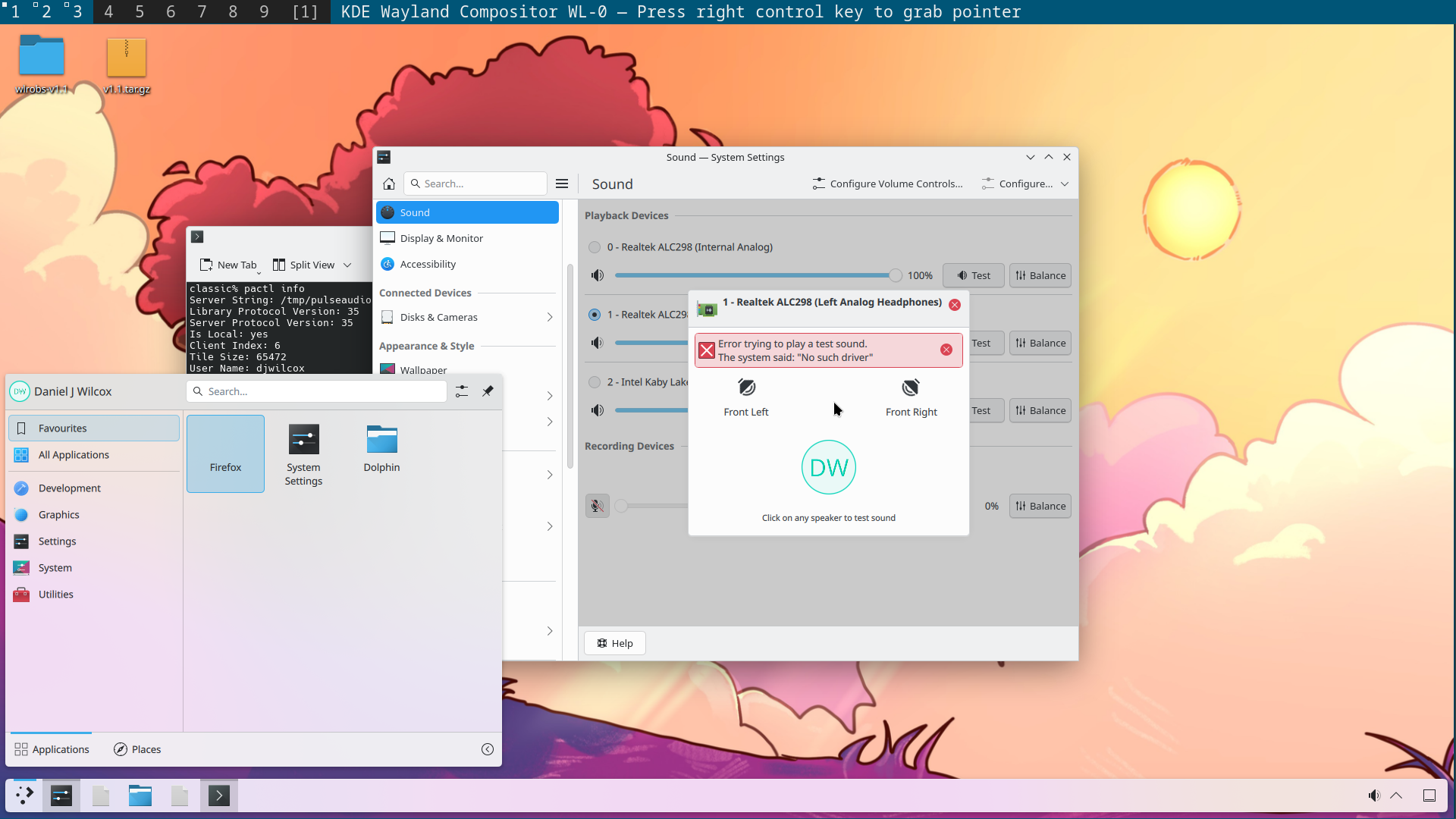
Task: Click the Front Right speaker icon
Action: 911,388
